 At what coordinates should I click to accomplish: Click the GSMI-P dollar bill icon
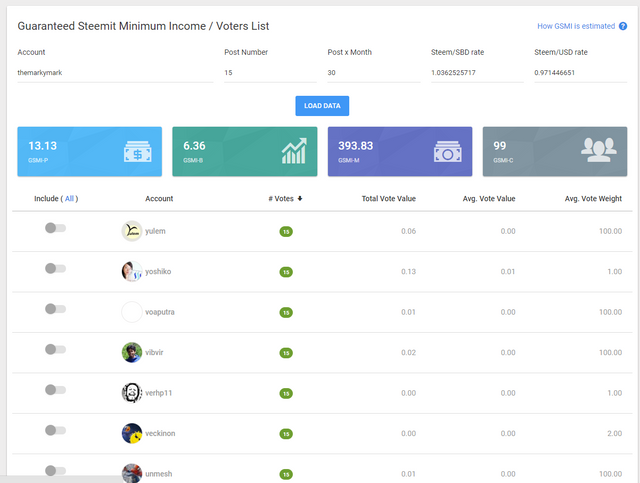click(x=138, y=151)
